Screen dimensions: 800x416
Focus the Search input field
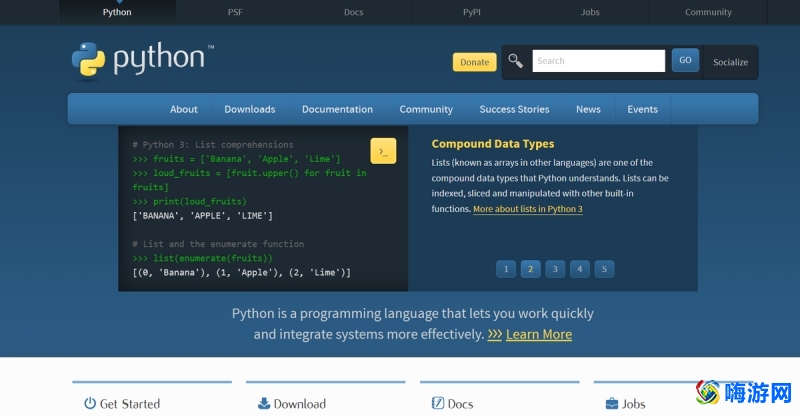[598, 61]
